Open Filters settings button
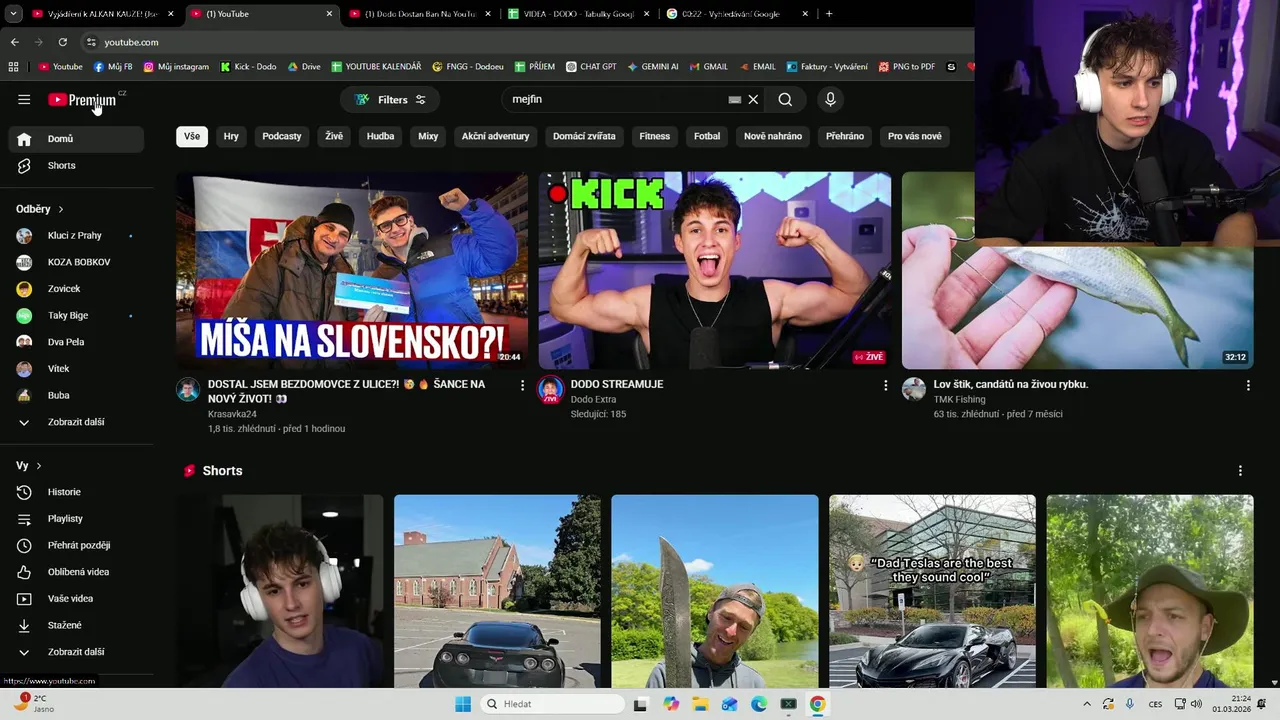Image resolution: width=1280 pixels, height=720 pixels. click(390, 100)
